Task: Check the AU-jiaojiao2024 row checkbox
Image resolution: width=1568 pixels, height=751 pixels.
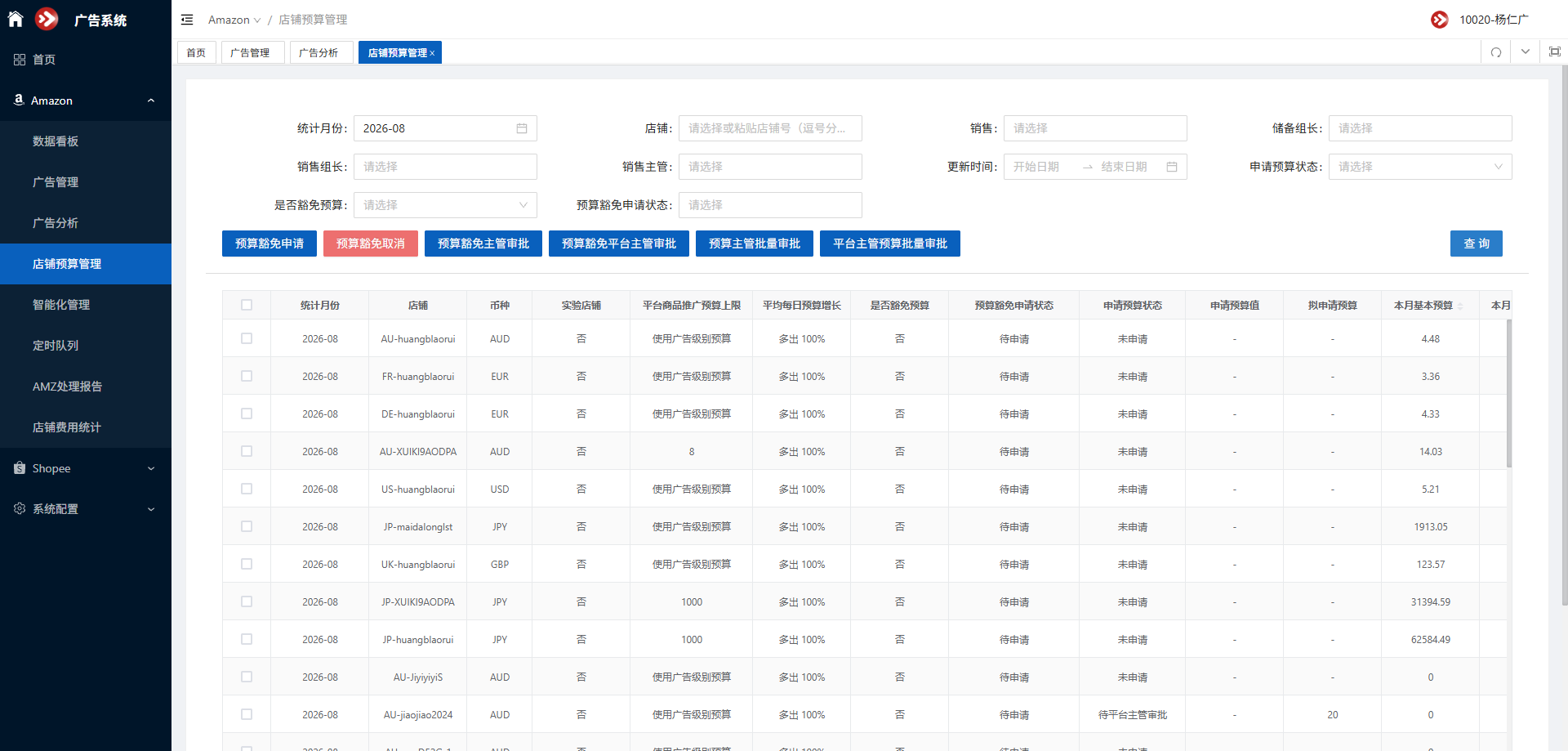Action: [x=247, y=714]
